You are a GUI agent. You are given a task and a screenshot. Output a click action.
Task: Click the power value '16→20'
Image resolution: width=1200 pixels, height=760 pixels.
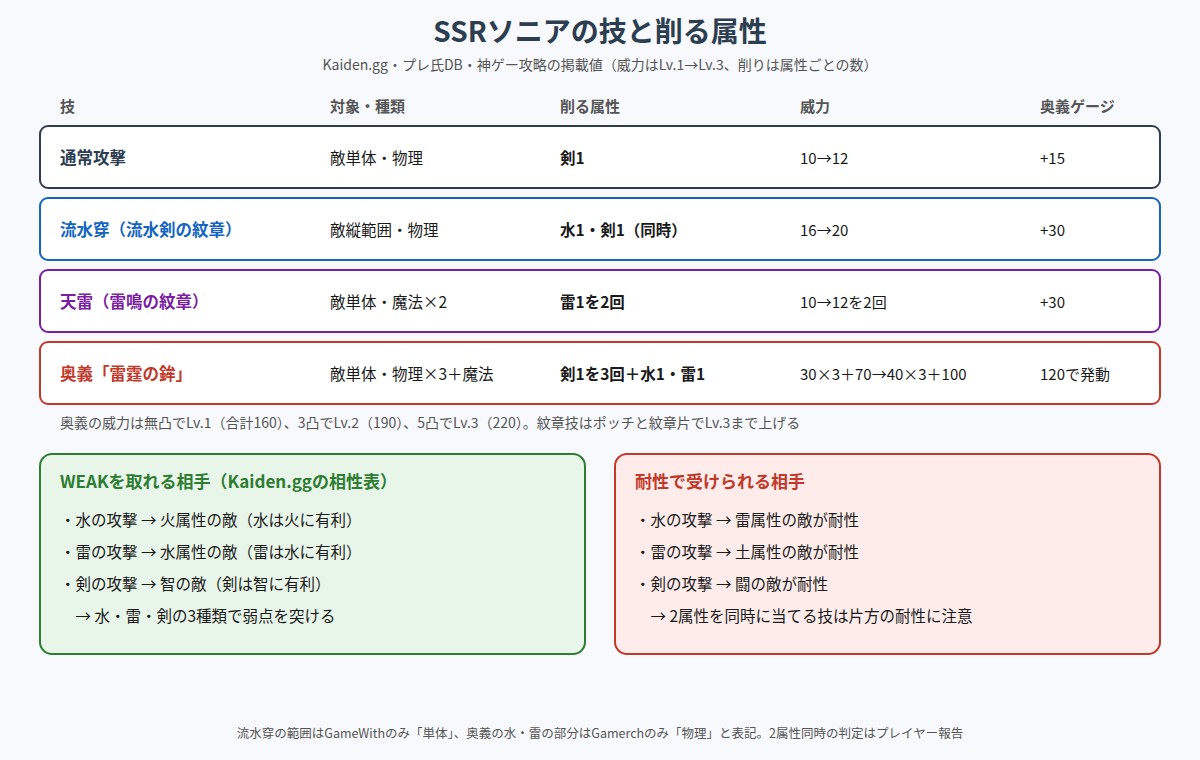point(824,230)
